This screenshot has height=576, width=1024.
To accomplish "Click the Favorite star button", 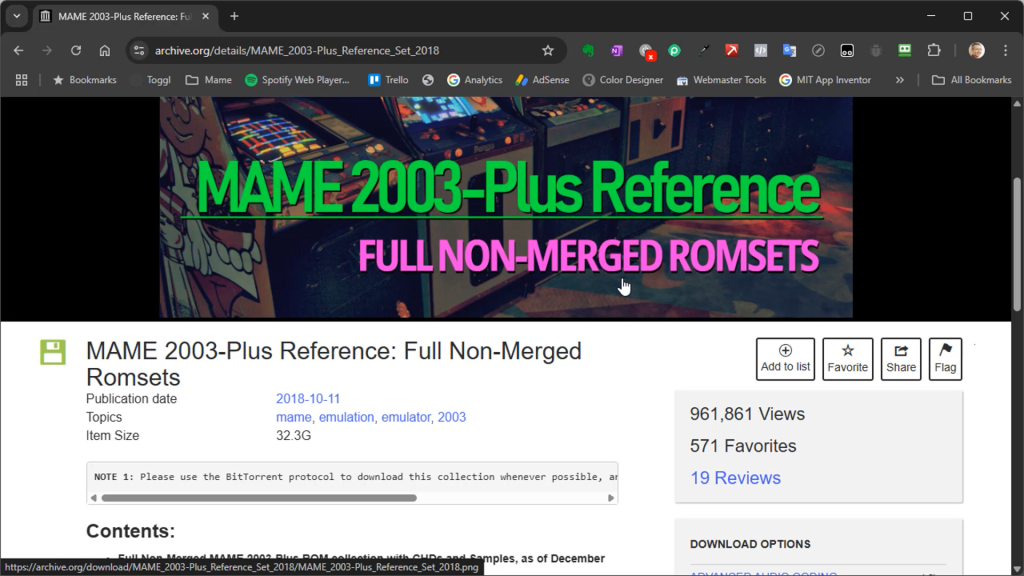I will click(x=848, y=359).
